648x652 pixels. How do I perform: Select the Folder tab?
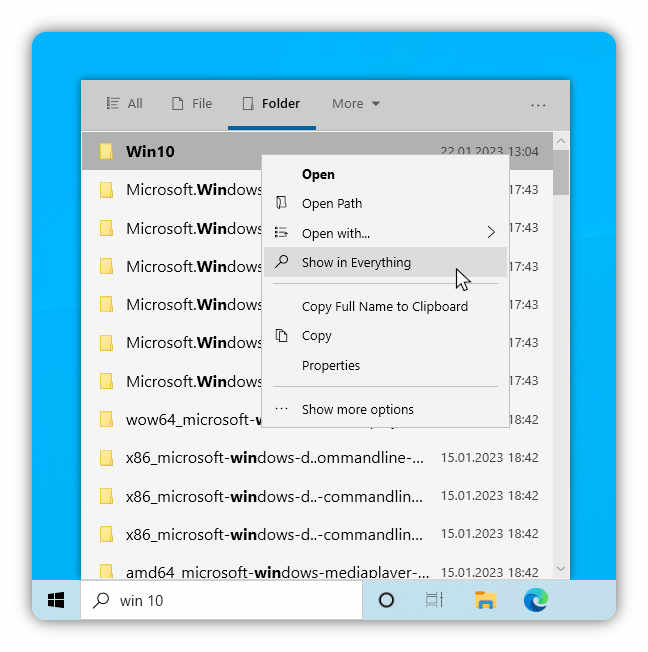click(271, 103)
